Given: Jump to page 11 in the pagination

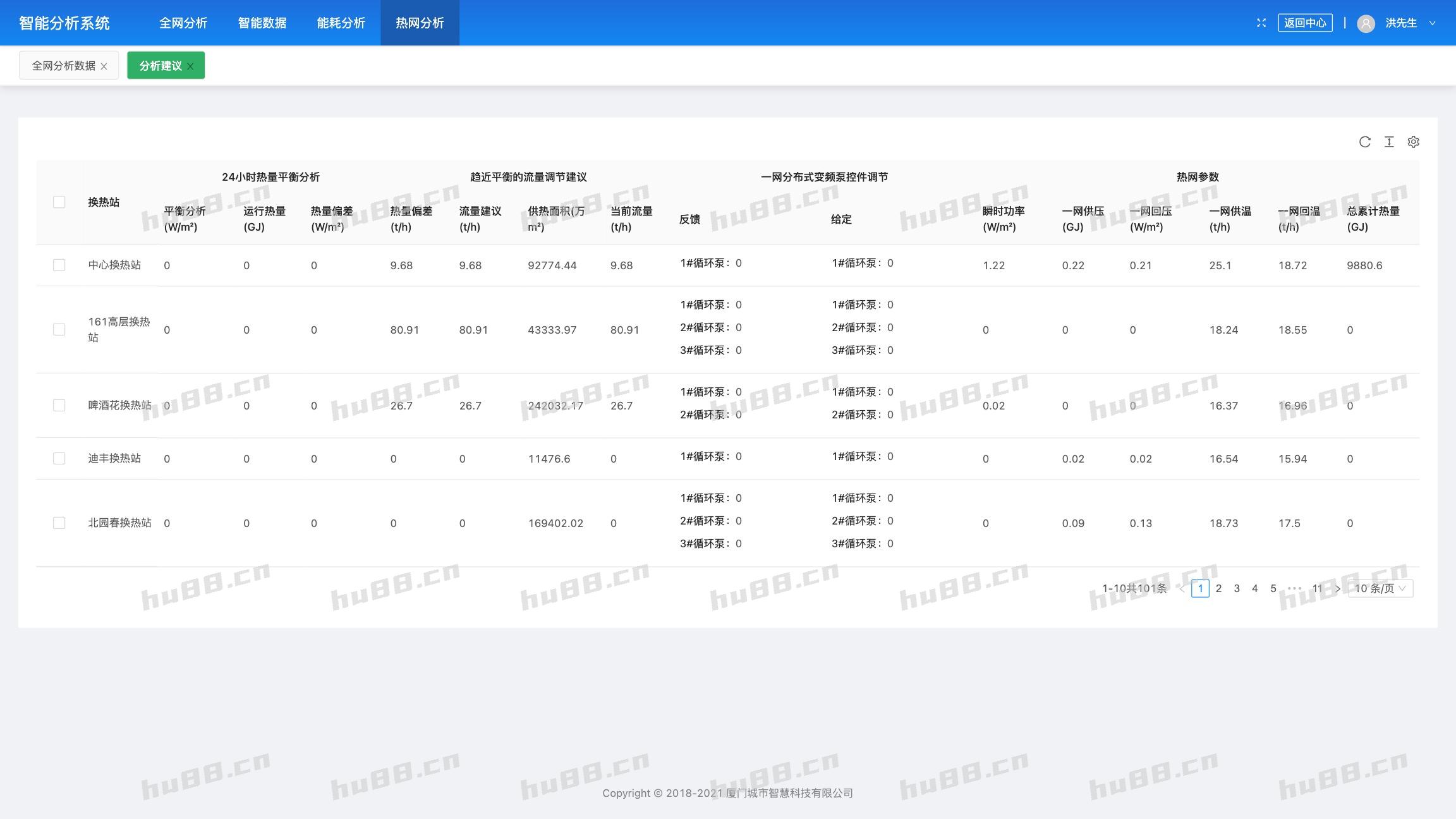Looking at the screenshot, I should point(1317,588).
